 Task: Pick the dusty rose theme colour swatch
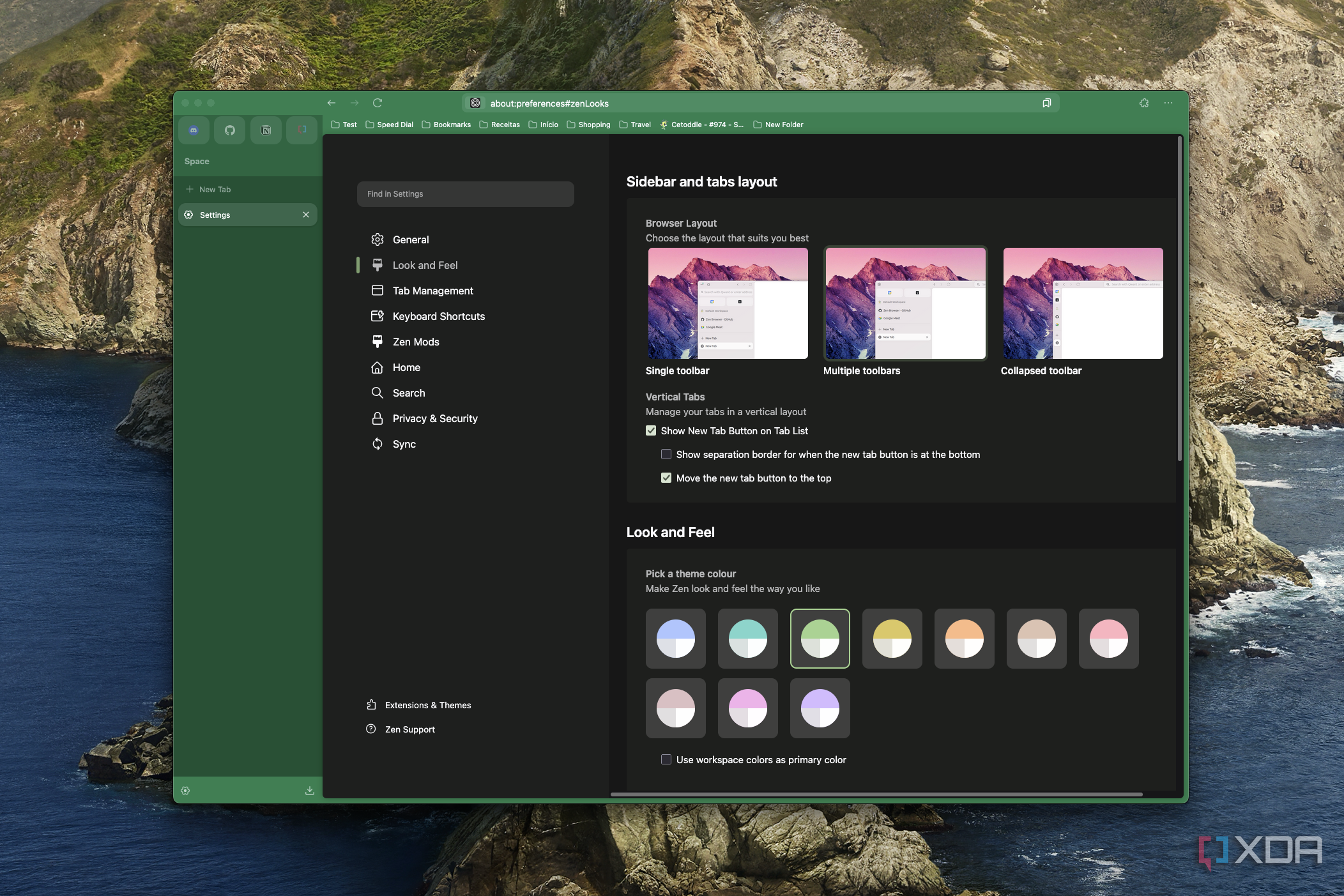tap(676, 708)
